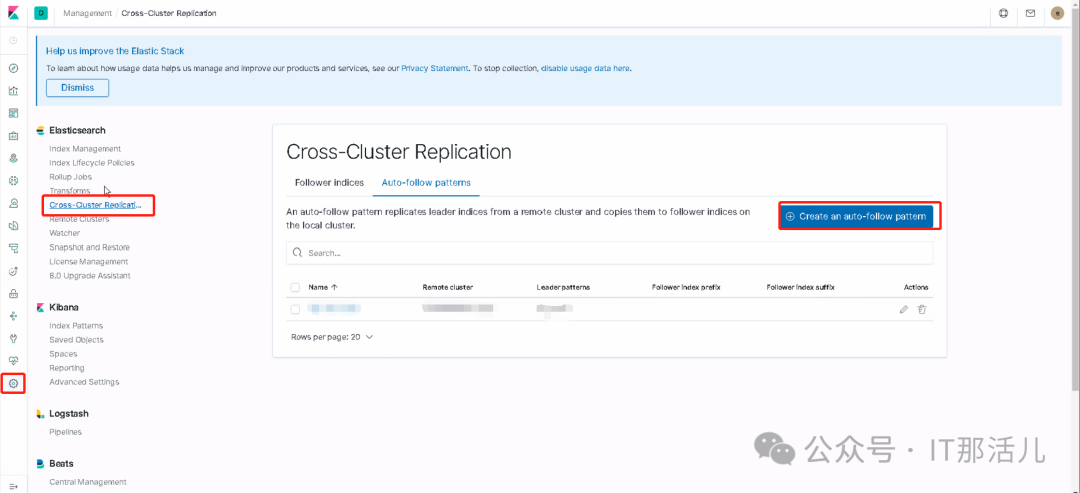Open Stack Monitoring heartbeat icon in sidebar
1080x493 pixels.
pyautogui.click(x=13, y=361)
